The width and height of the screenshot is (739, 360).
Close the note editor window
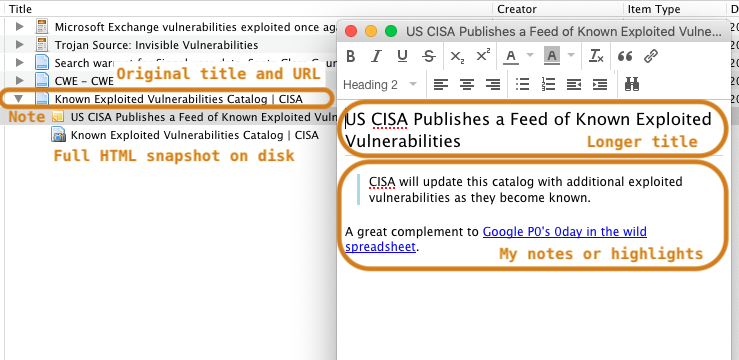tap(351, 32)
